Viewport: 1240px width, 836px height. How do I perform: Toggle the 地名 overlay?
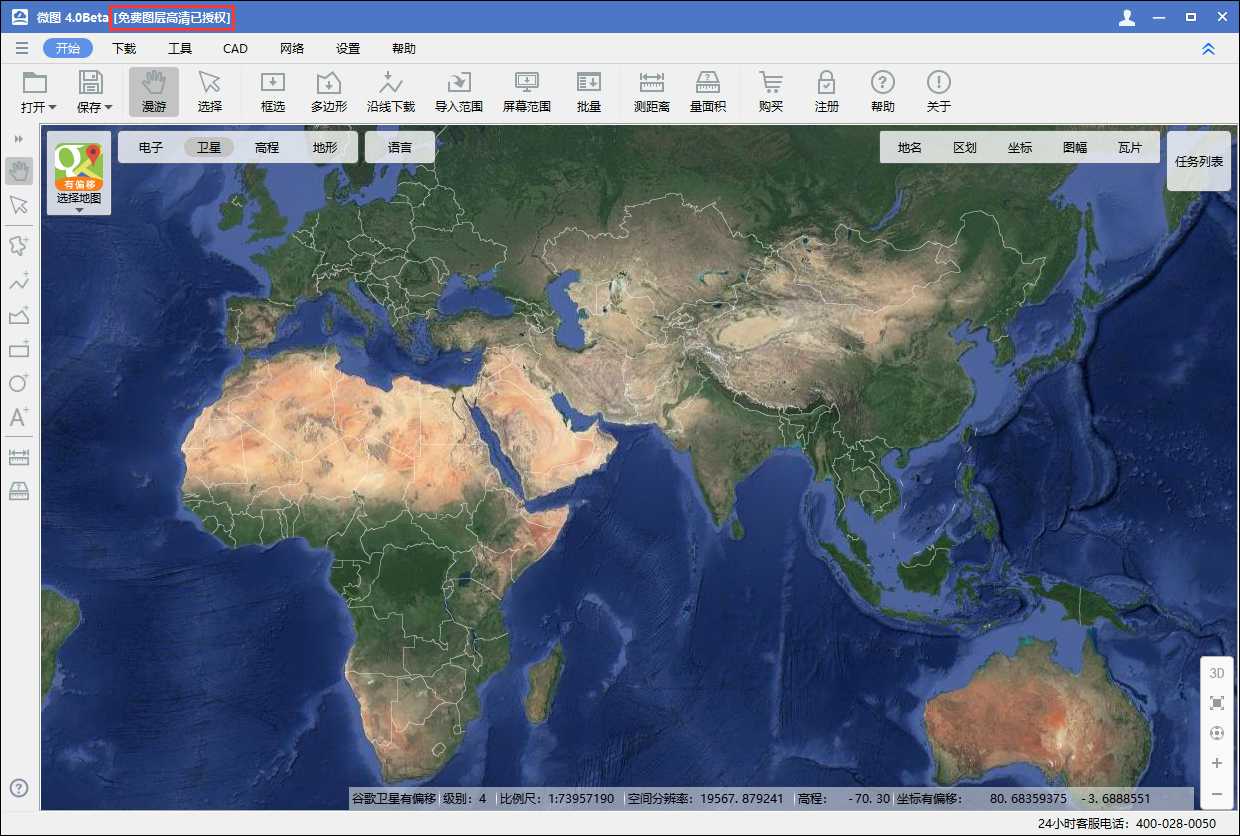point(910,147)
